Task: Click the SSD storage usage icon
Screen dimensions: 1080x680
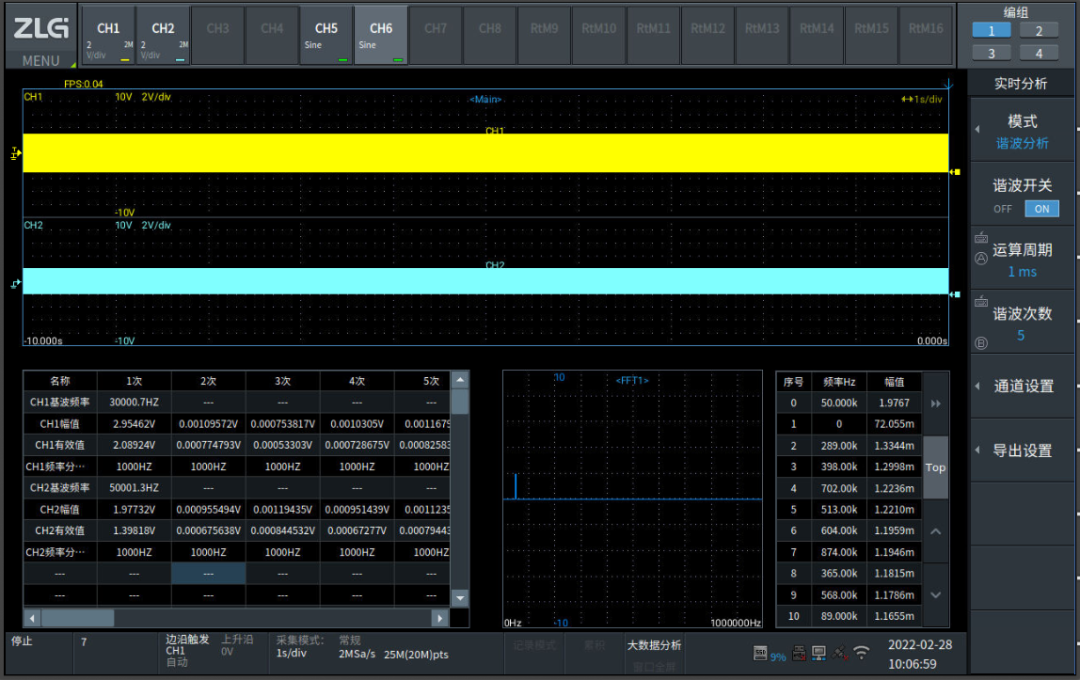Action: click(x=761, y=653)
